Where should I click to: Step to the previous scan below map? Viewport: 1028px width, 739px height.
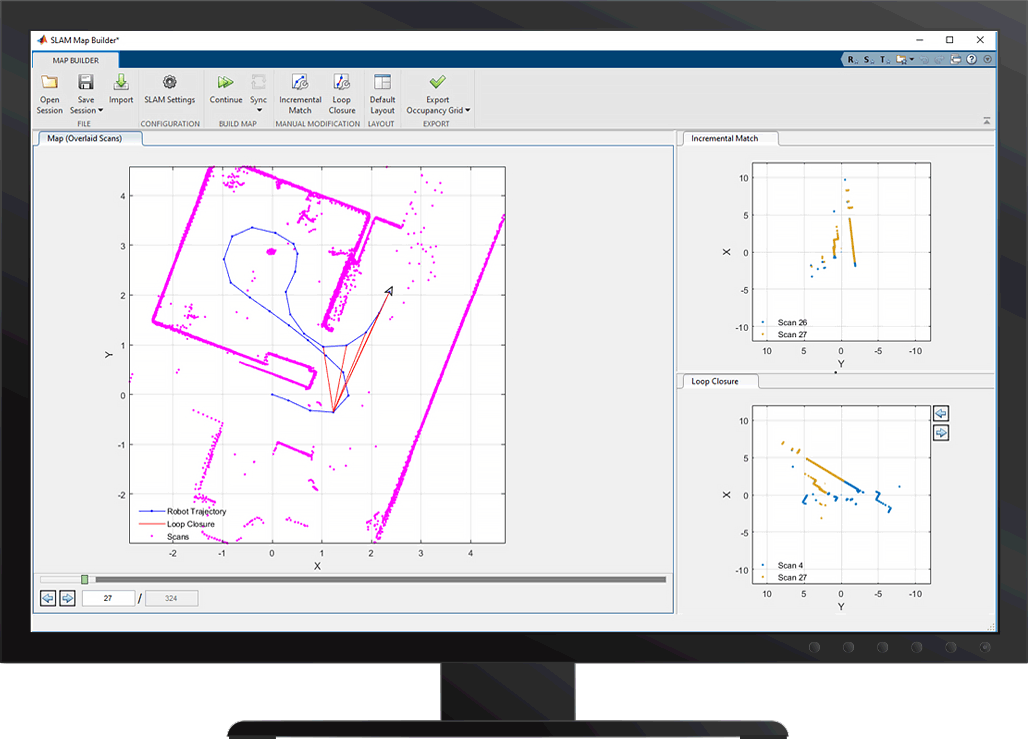(48, 598)
